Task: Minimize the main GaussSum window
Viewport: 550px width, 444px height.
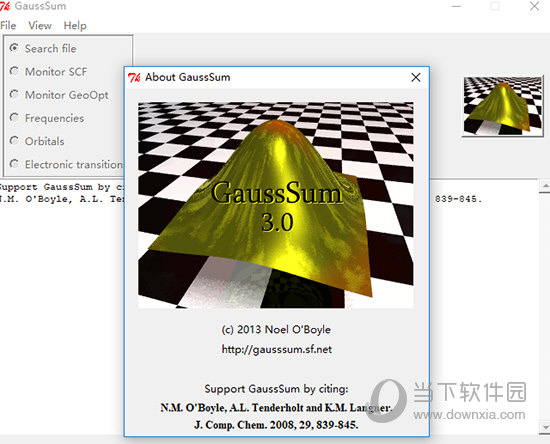Action: (456, 6)
